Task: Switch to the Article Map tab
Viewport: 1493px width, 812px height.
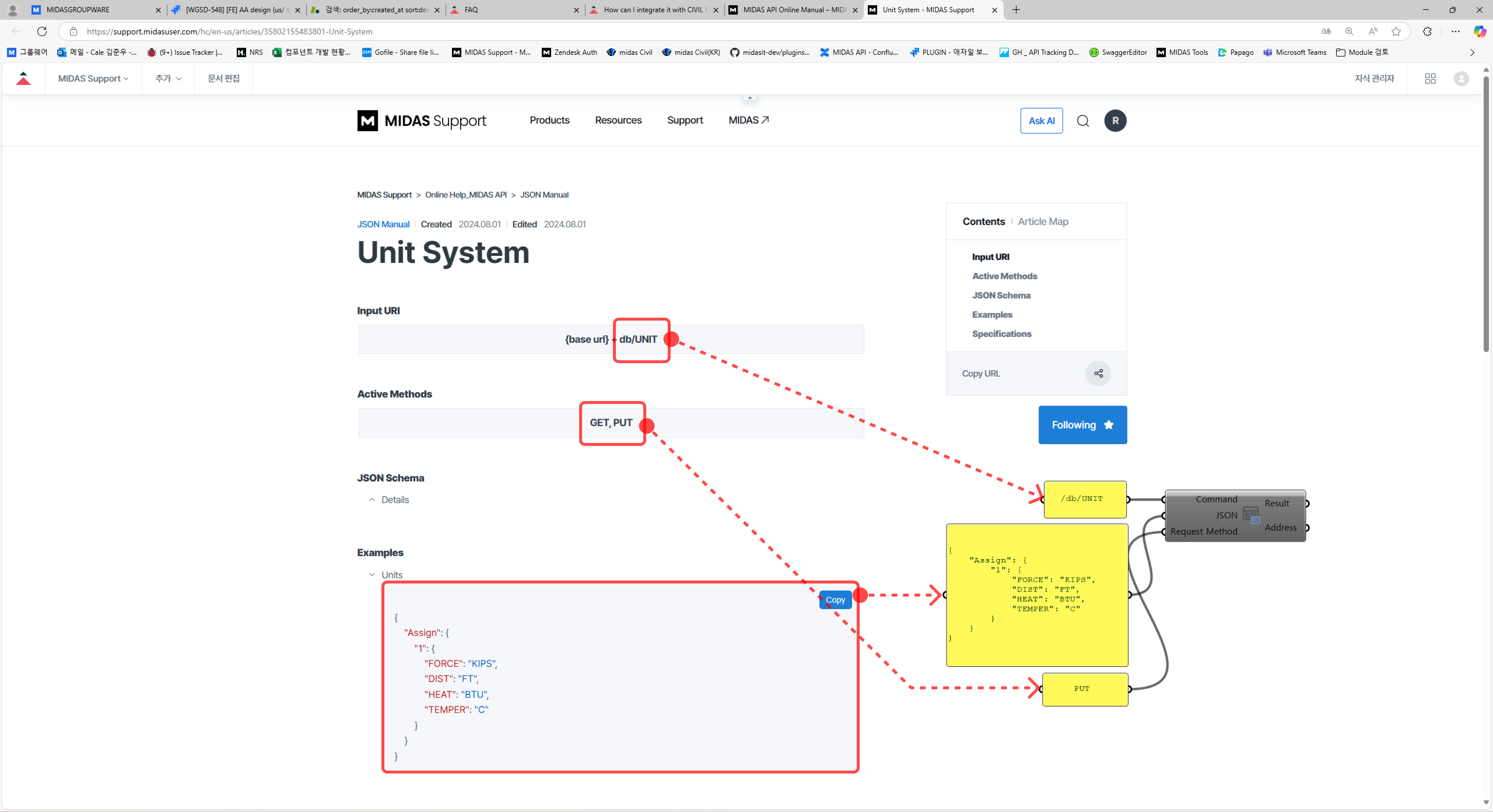Action: [x=1043, y=221]
